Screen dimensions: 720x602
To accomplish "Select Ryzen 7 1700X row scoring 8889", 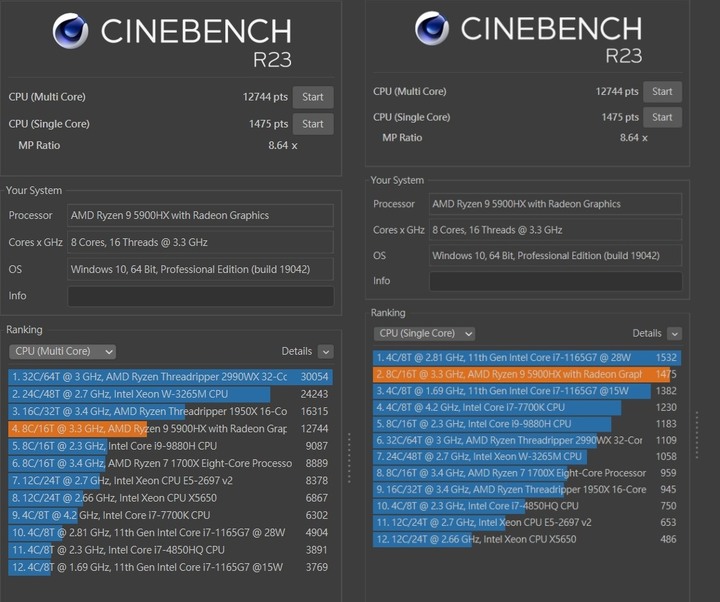I will point(170,463).
